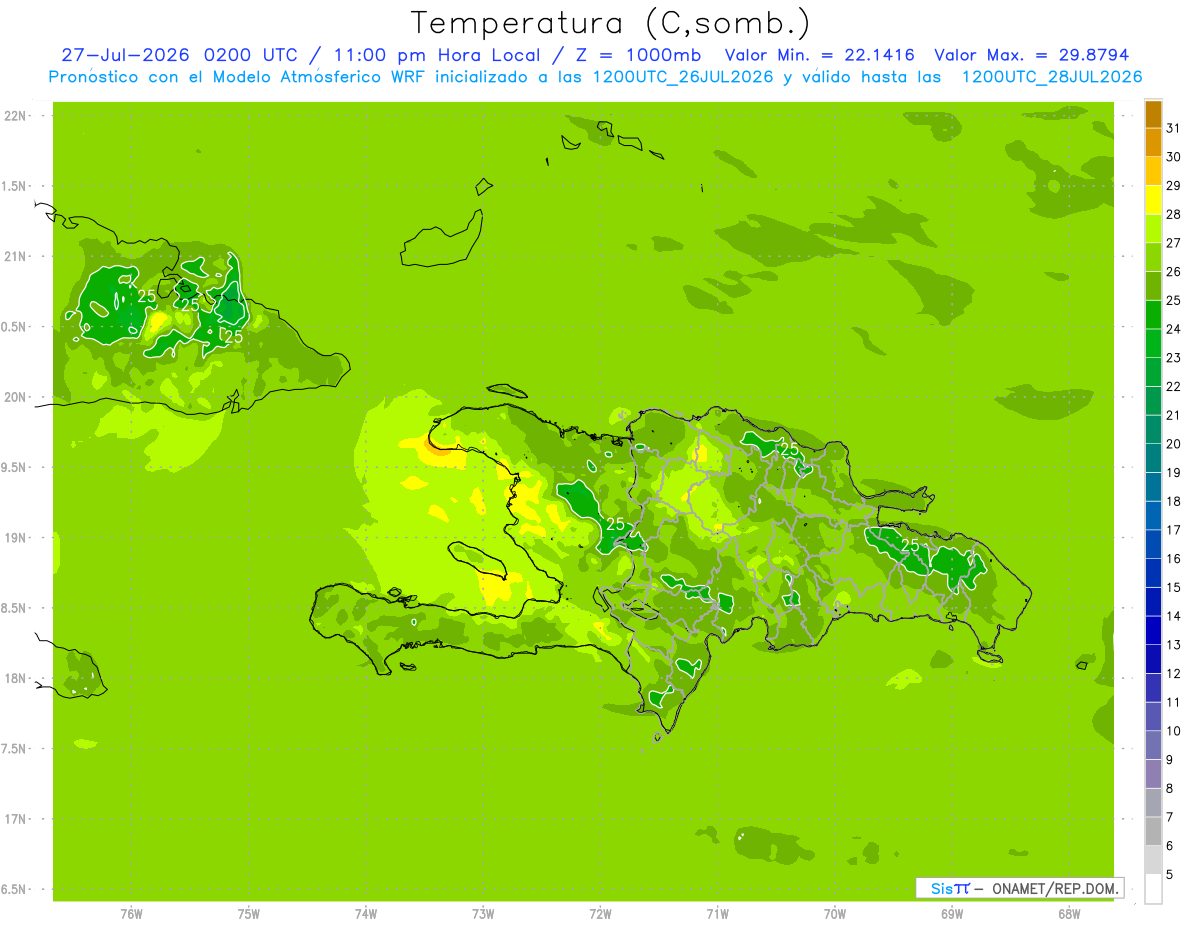The width and height of the screenshot is (1200, 927).
Task: Click colorbar value label '11'
Action: [1174, 702]
